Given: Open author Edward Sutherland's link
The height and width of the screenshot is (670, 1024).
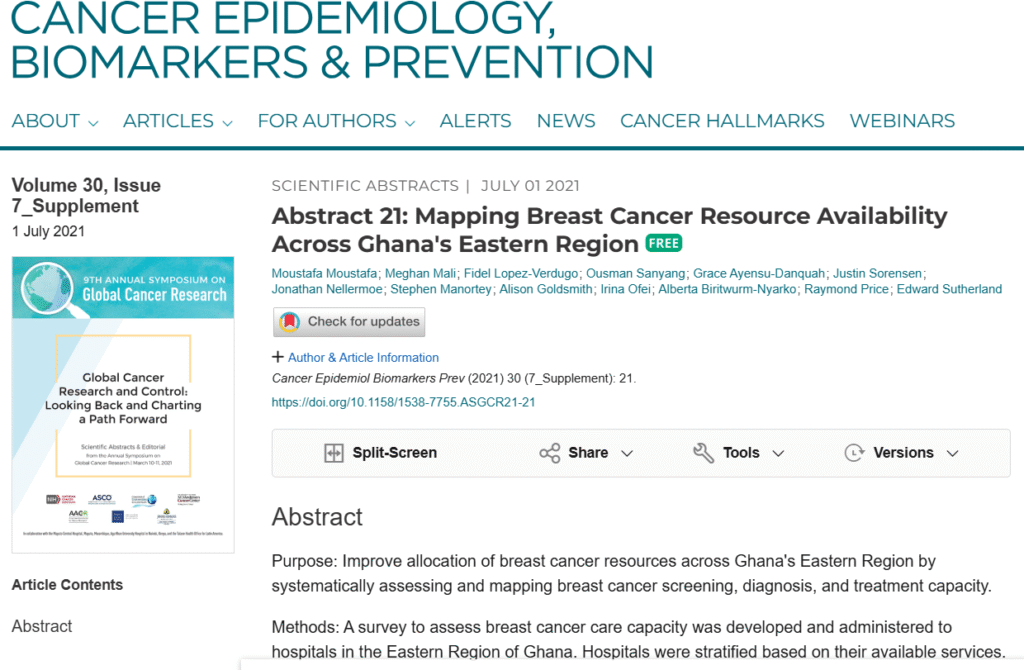Looking at the screenshot, I should tap(949, 289).
